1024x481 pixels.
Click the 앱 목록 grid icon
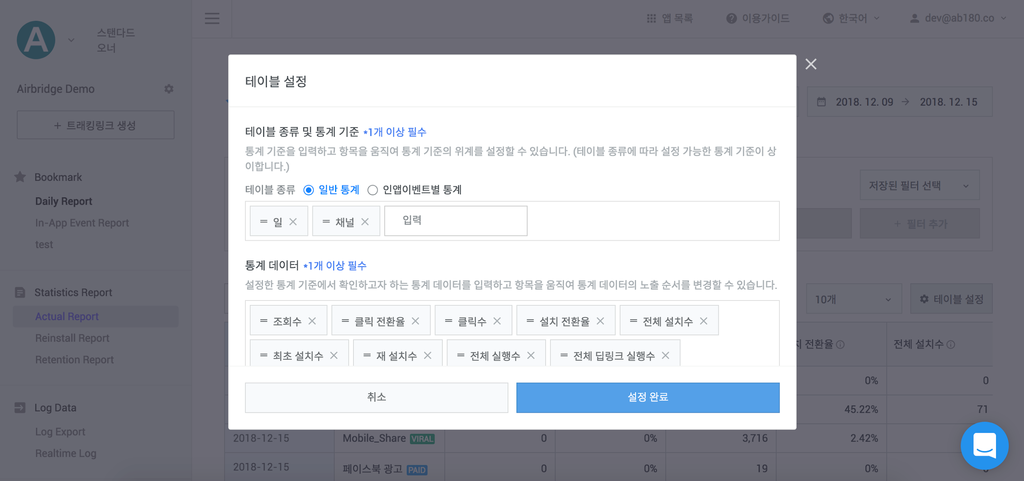point(650,18)
